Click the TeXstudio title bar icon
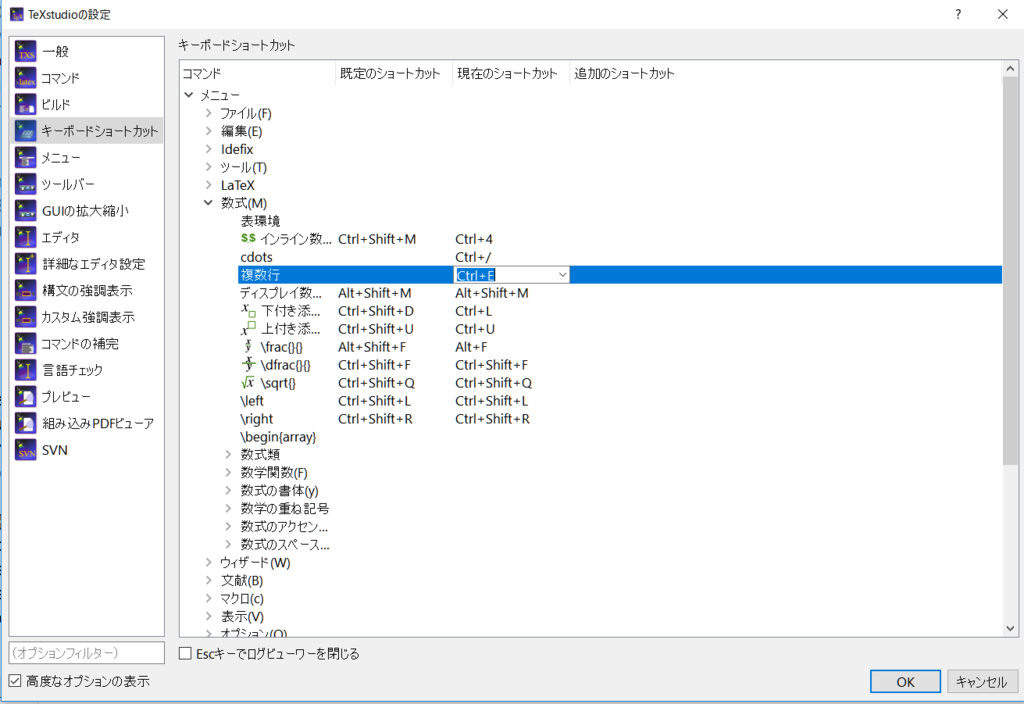Viewport: 1024px width, 704px height. [16, 14]
